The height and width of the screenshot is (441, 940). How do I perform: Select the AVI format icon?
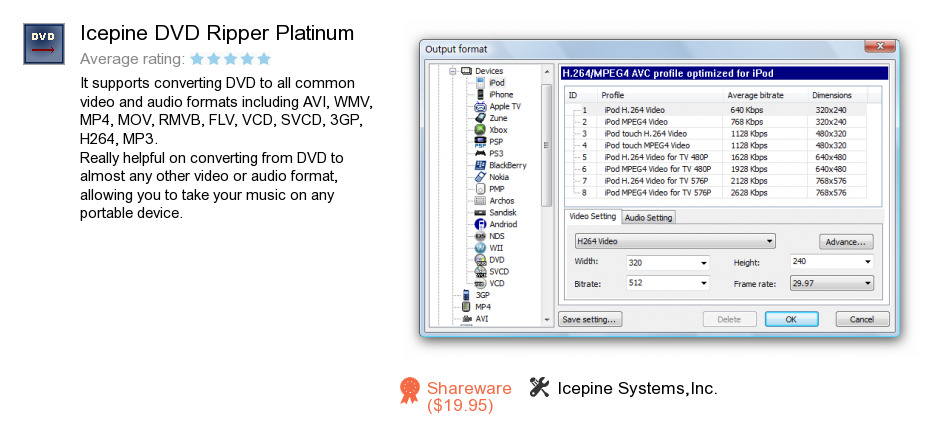click(x=466, y=319)
